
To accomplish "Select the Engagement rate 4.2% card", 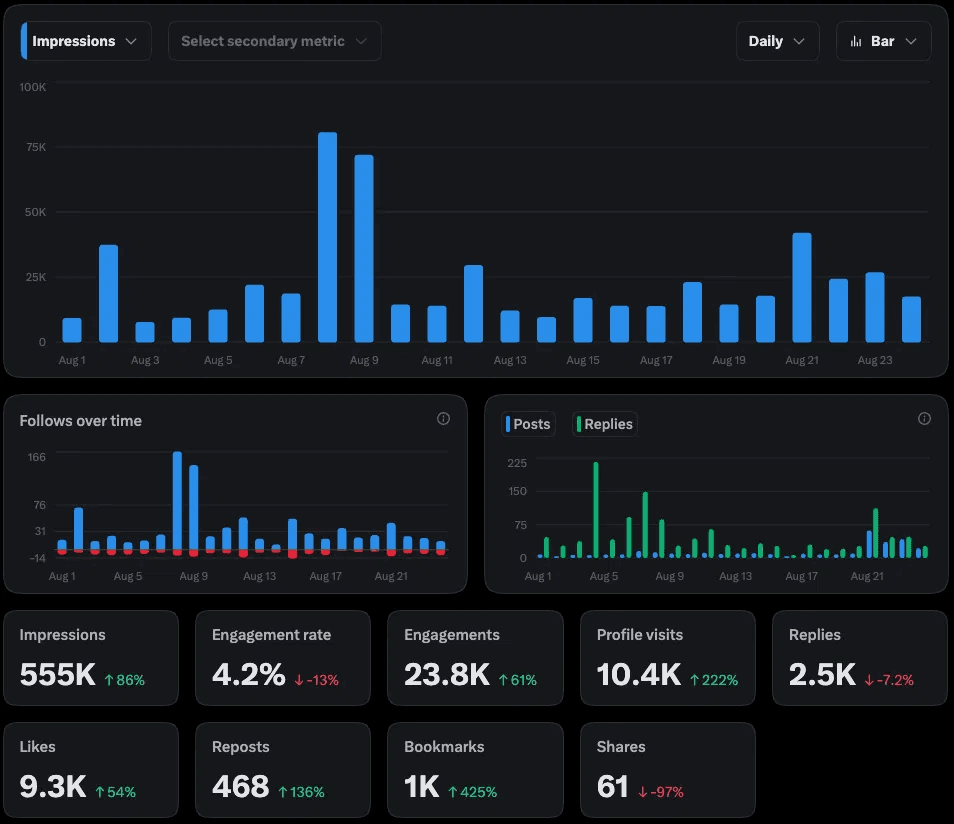I will click(283, 658).
